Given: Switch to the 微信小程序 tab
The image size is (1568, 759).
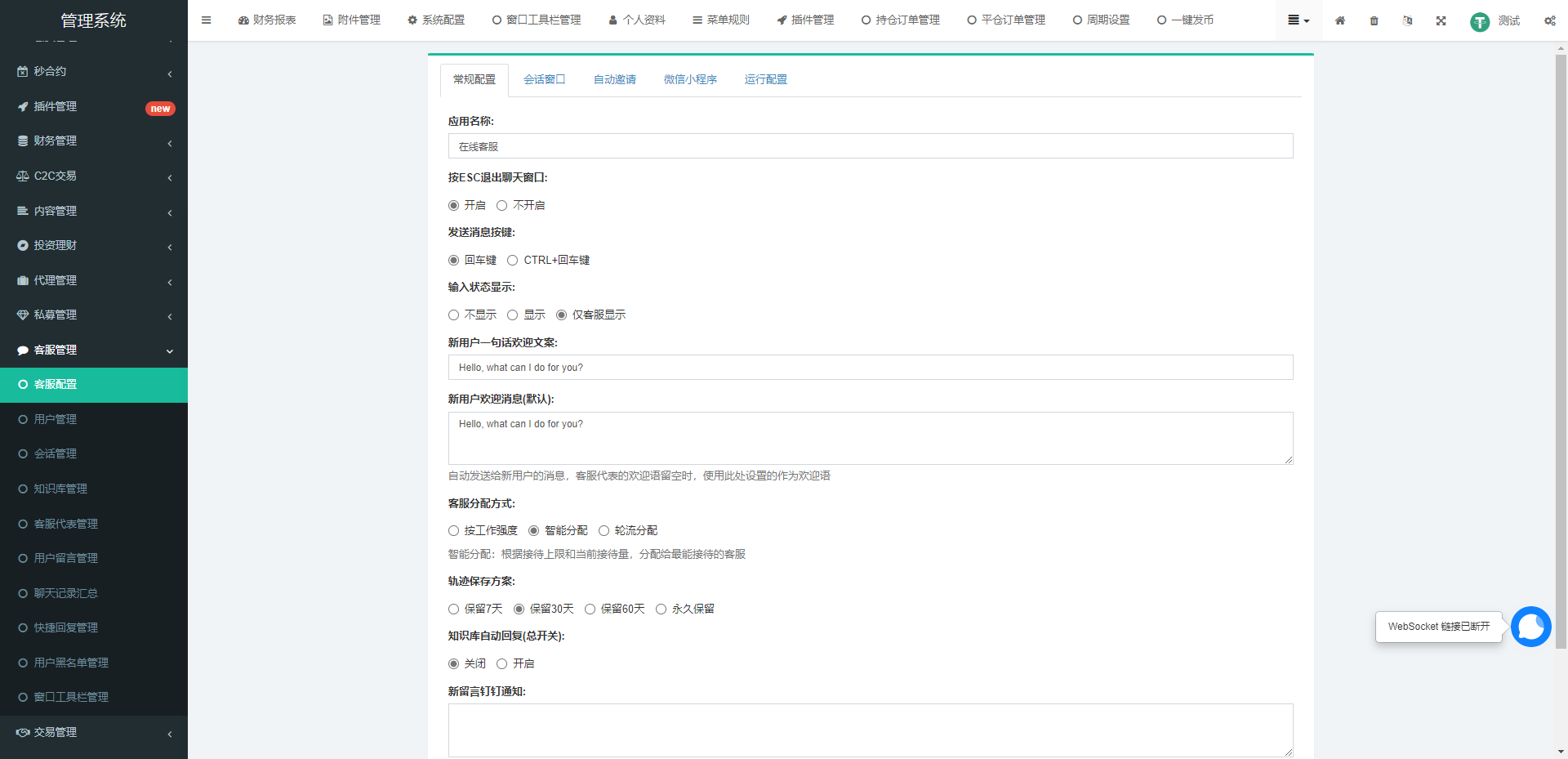Looking at the screenshot, I should 690,80.
